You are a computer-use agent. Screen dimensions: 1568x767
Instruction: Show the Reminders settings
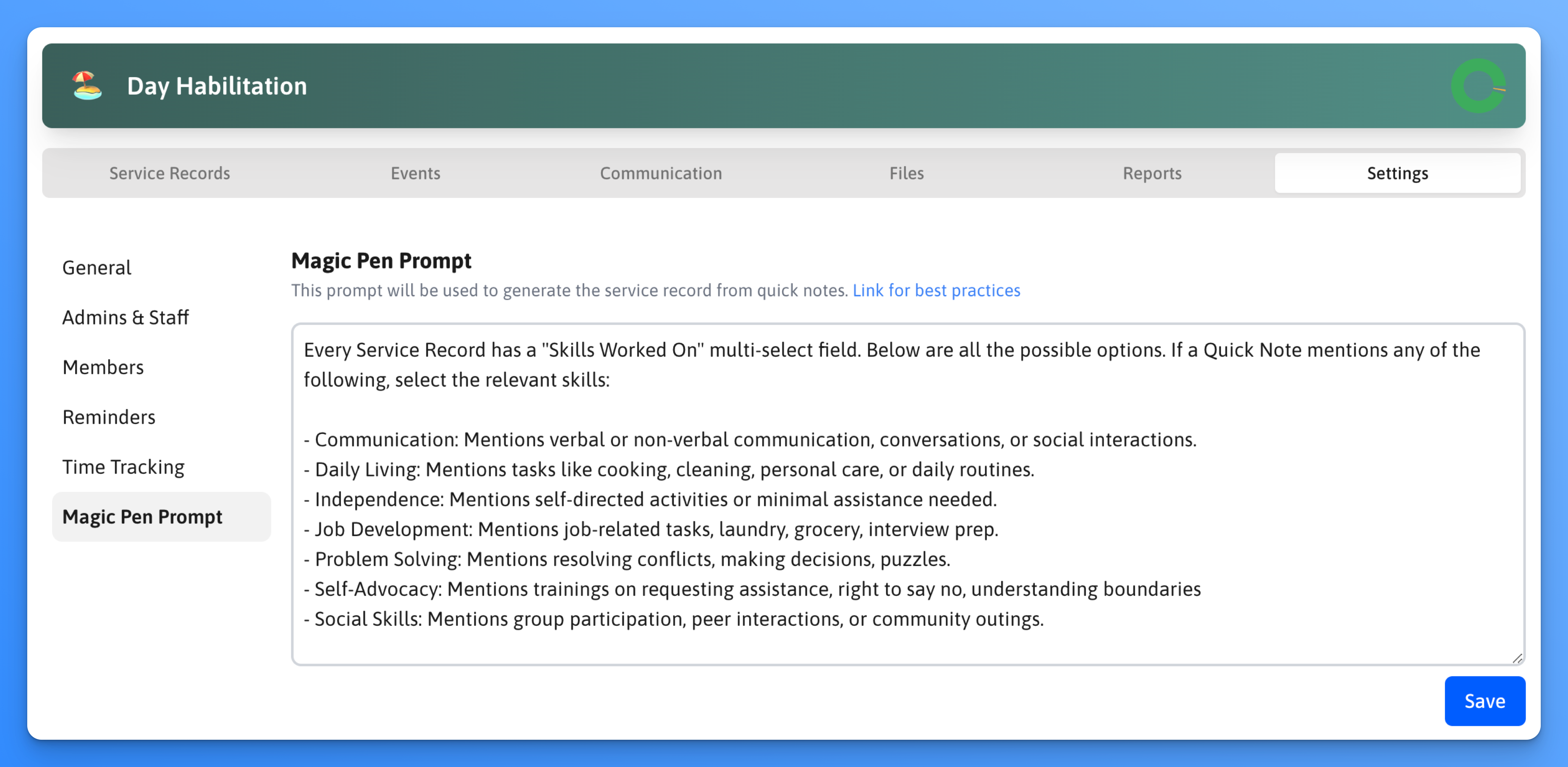109,417
